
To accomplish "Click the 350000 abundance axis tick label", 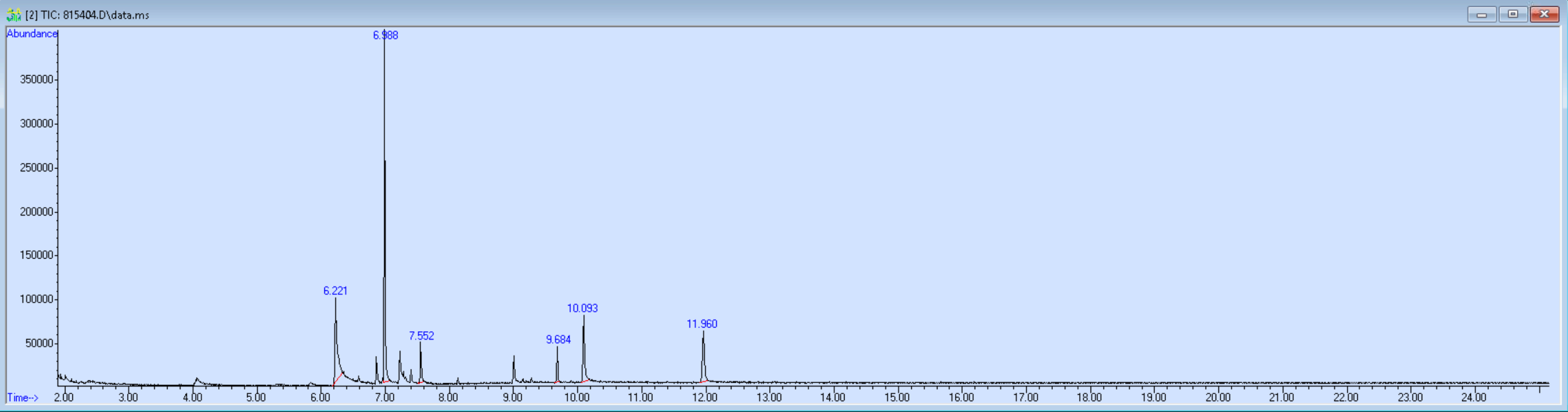I will 36,80.
